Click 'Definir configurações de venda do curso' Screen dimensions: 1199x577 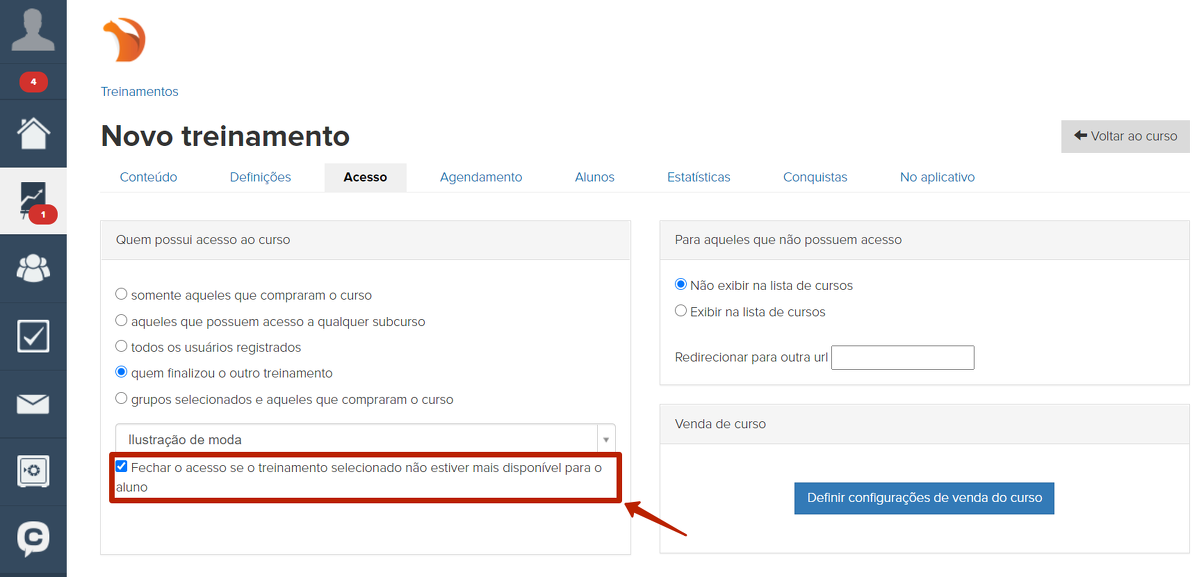[924, 497]
